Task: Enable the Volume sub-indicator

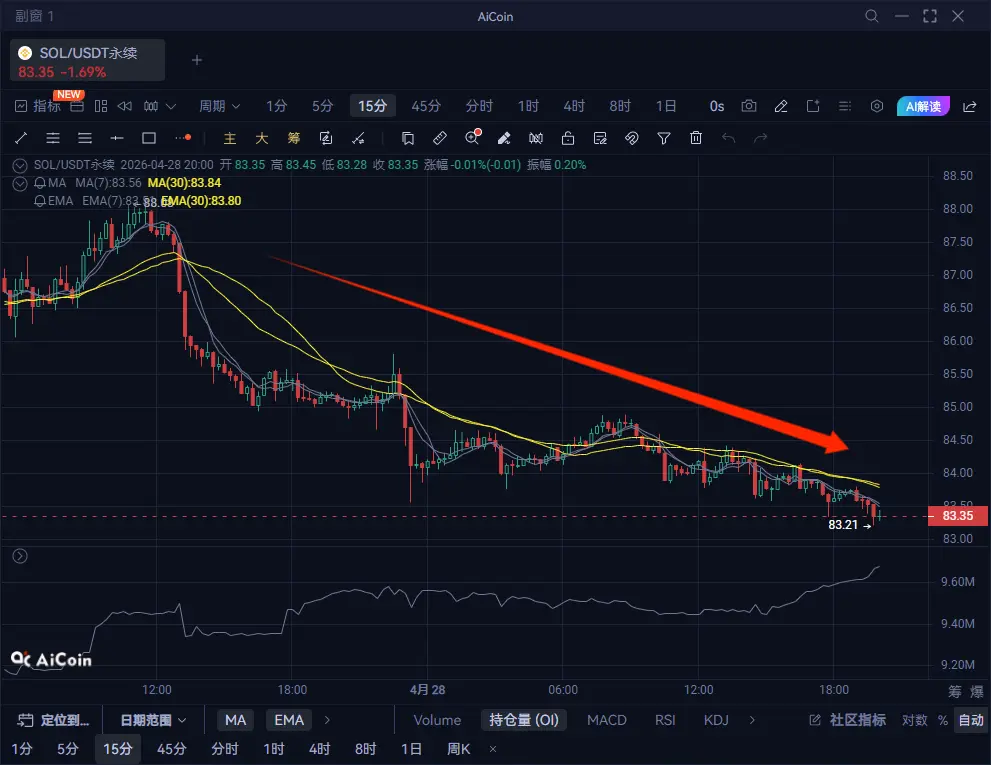Action: coord(437,719)
